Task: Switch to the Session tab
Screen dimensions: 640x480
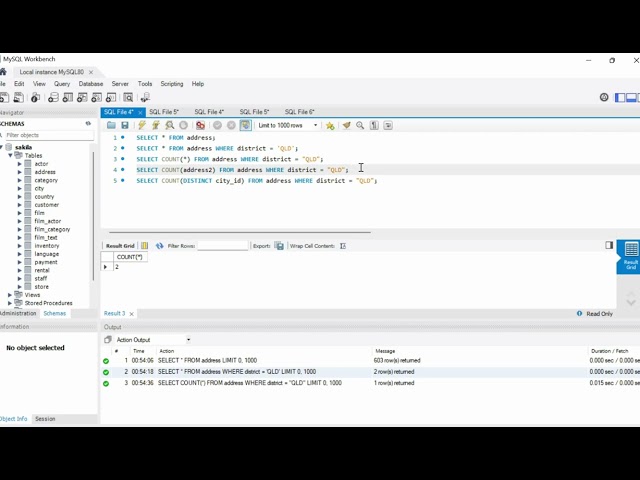Action: (45, 419)
